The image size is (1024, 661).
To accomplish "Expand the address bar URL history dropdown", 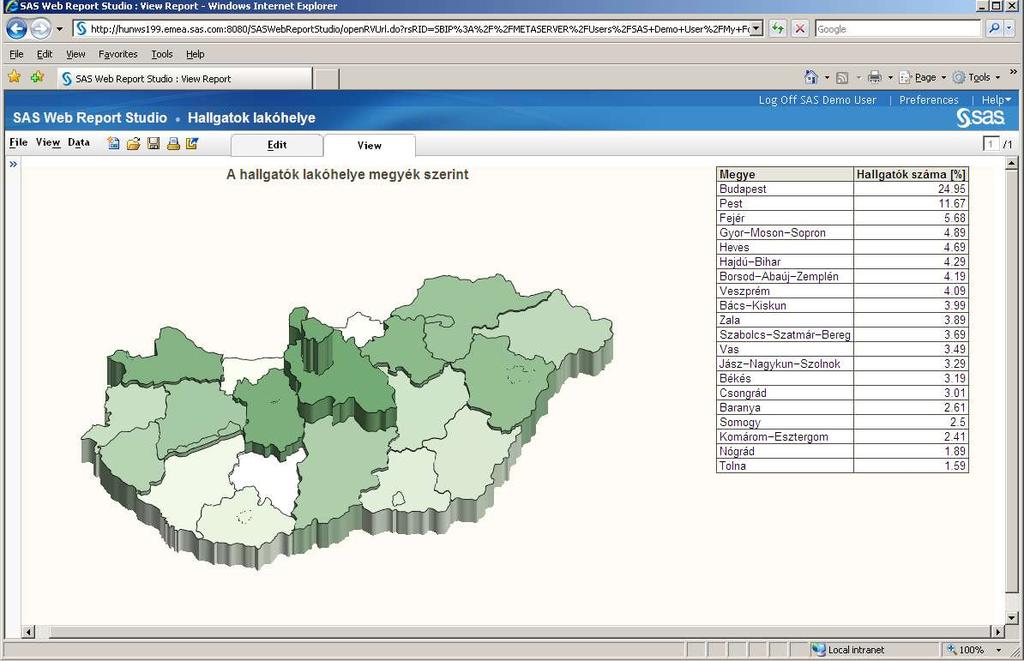I will [x=756, y=29].
